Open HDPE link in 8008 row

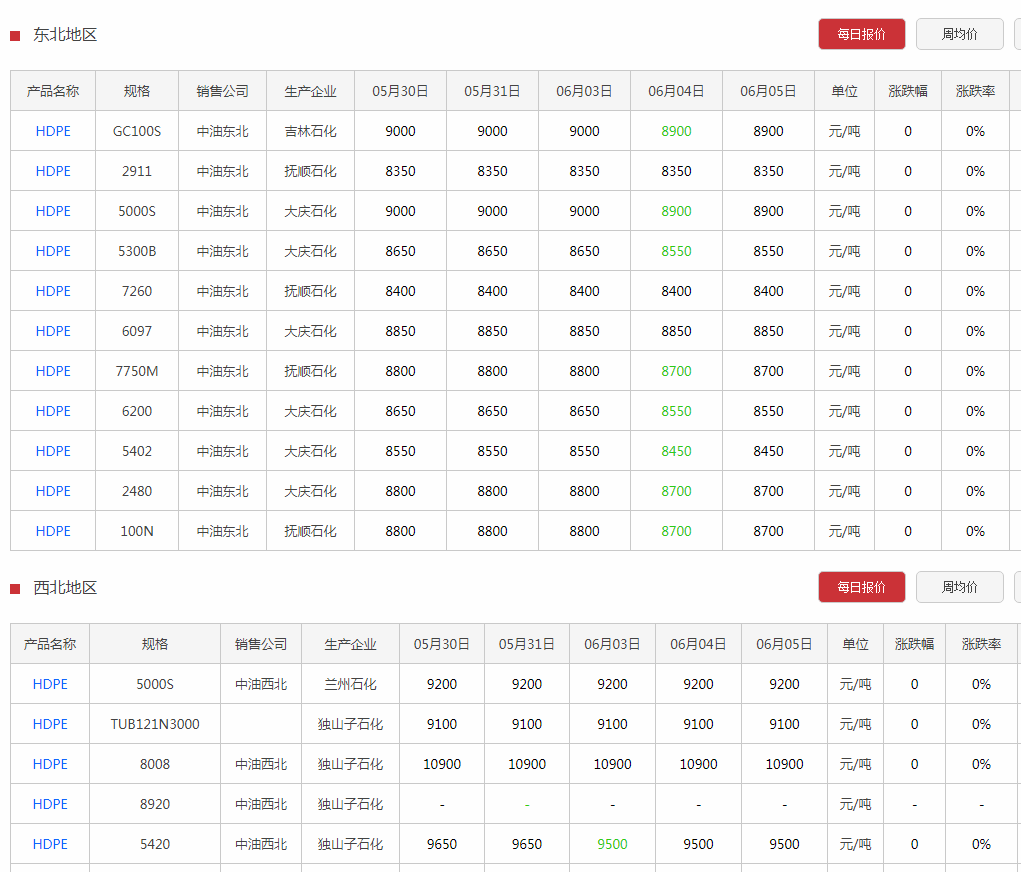coord(50,764)
